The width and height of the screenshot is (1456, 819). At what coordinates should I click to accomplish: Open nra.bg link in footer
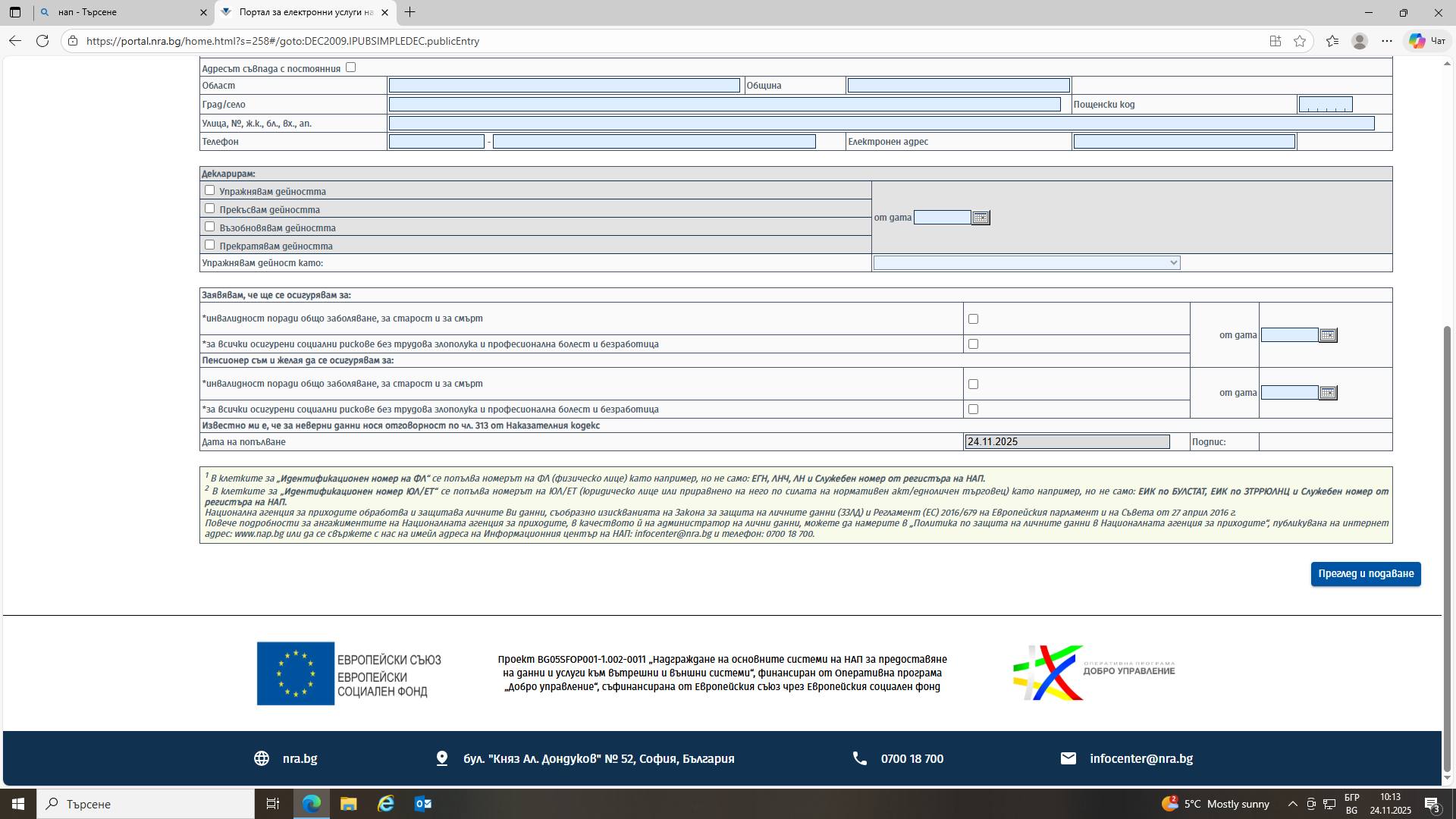[x=300, y=758]
